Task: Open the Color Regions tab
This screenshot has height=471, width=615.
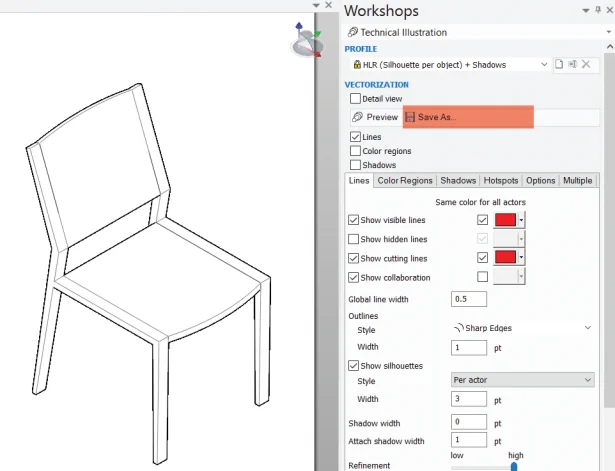Action: pos(405,181)
